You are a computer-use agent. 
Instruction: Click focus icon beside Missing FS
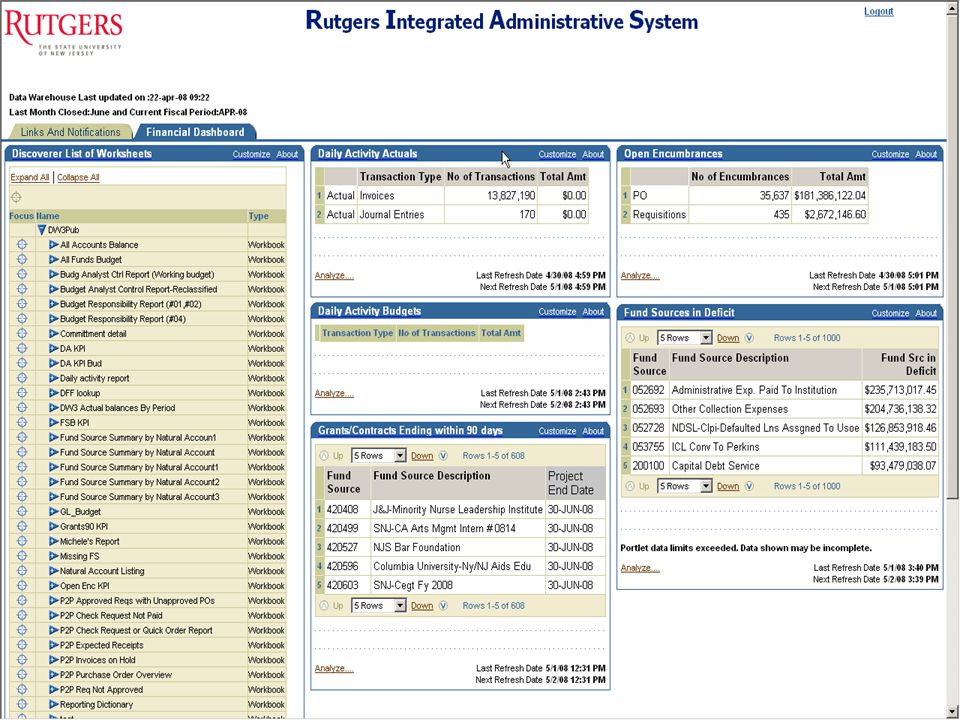coord(22,556)
